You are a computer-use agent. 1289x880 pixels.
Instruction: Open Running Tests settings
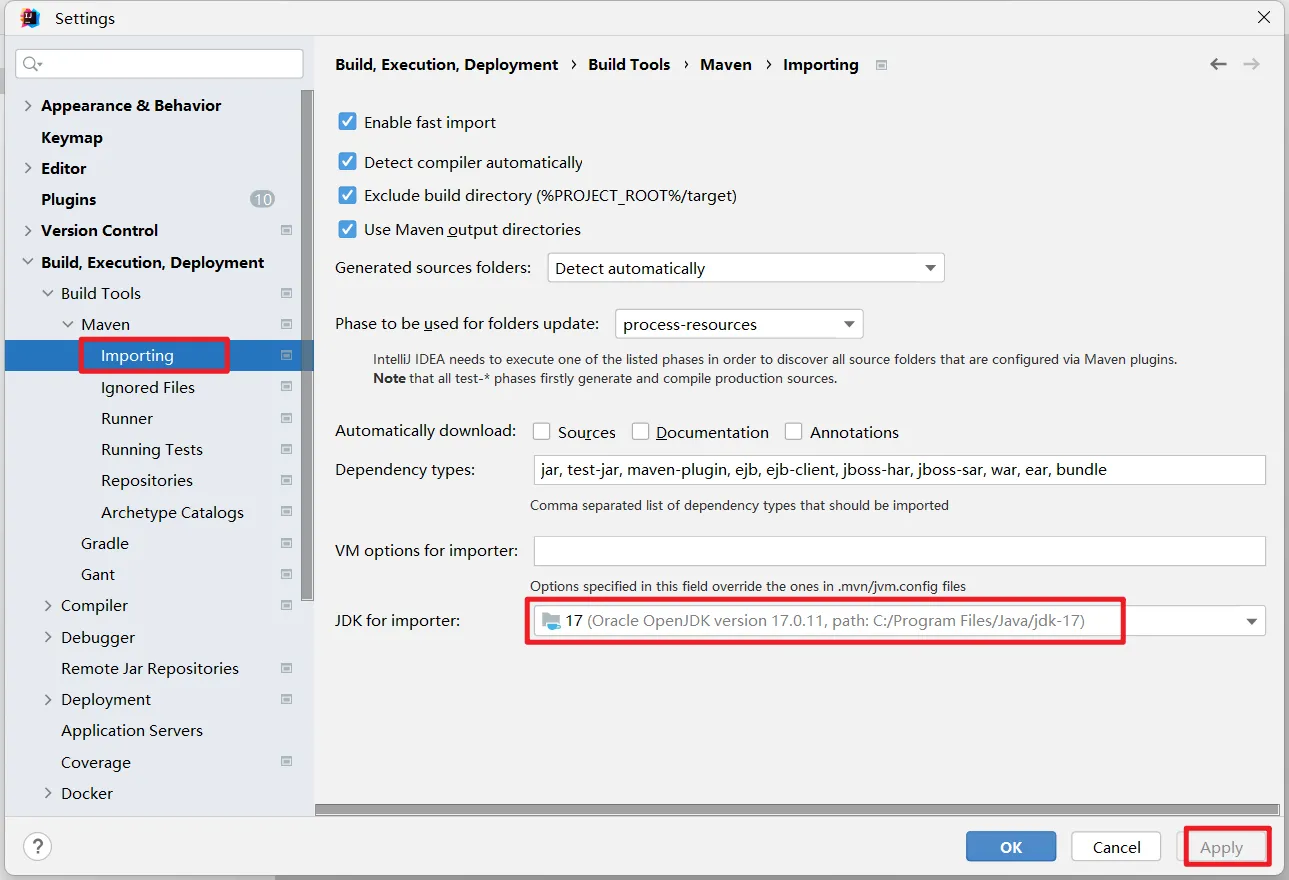coord(152,449)
